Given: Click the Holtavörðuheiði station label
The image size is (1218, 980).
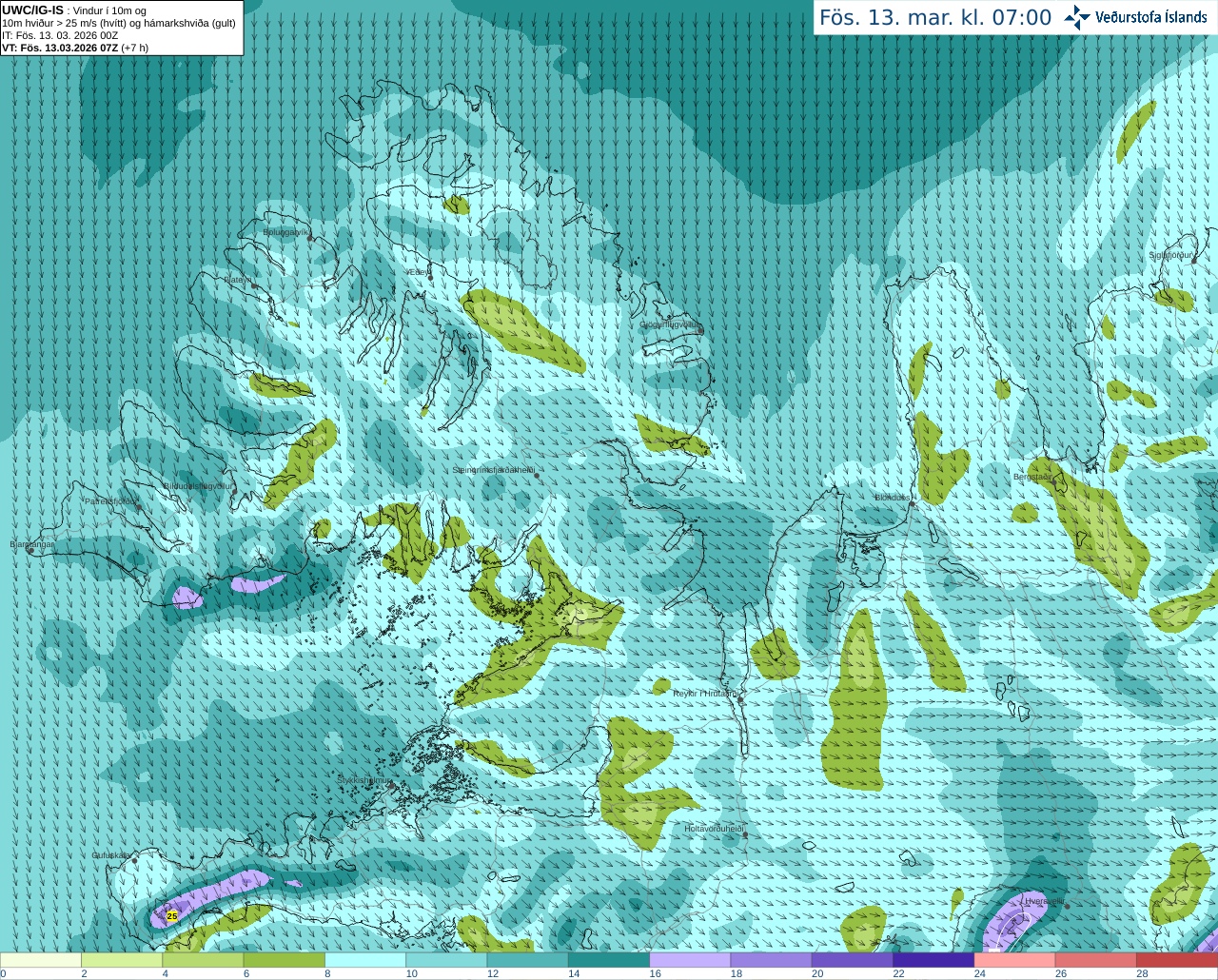Looking at the screenshot, I should (x=713, y=829).
